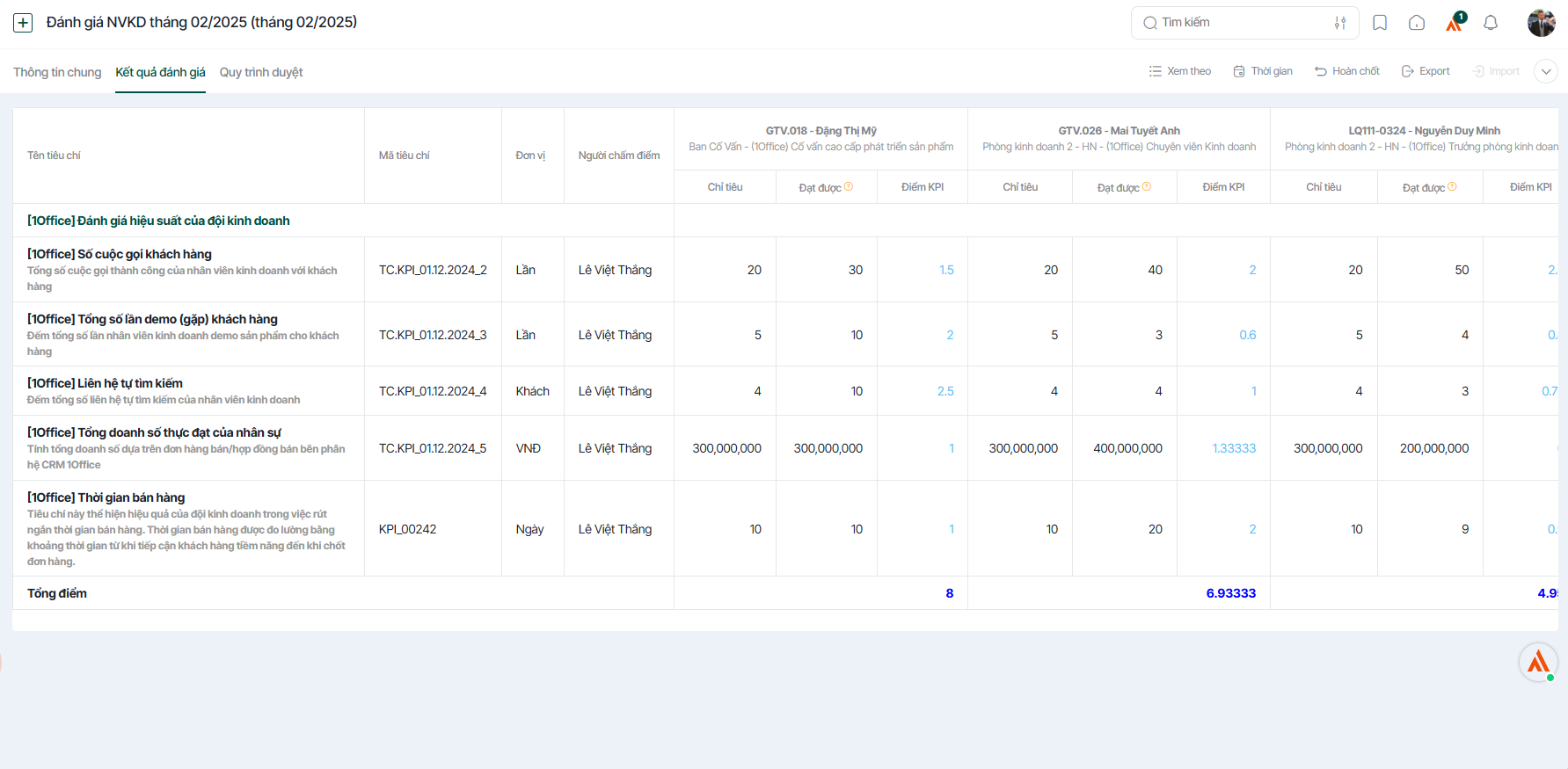Viewport: 1568px width, 769px height.
Task: Click code TC.KPI_01.12.2024_3
Action: (433, 335)
